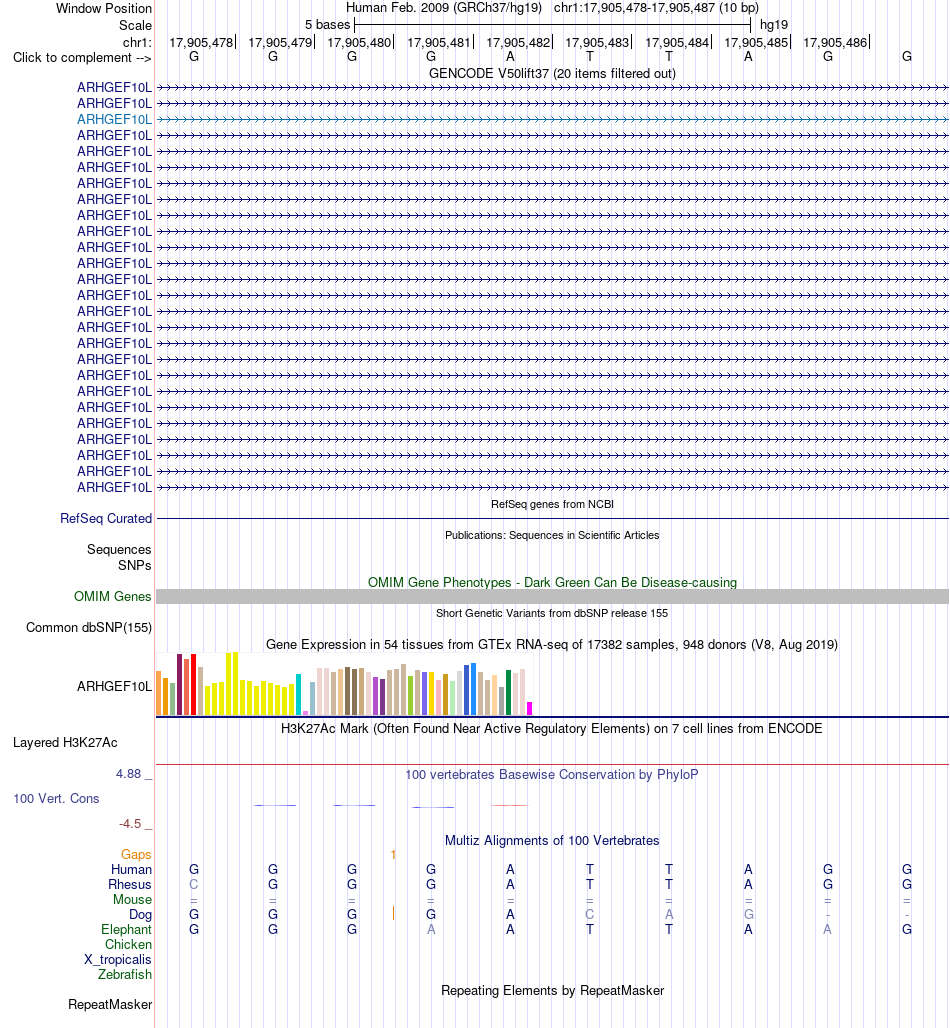Open "Publications: Sequences in Scientific Articles" track title
This screenshot has height=1028, width=950.
click(x=552, y=535)
